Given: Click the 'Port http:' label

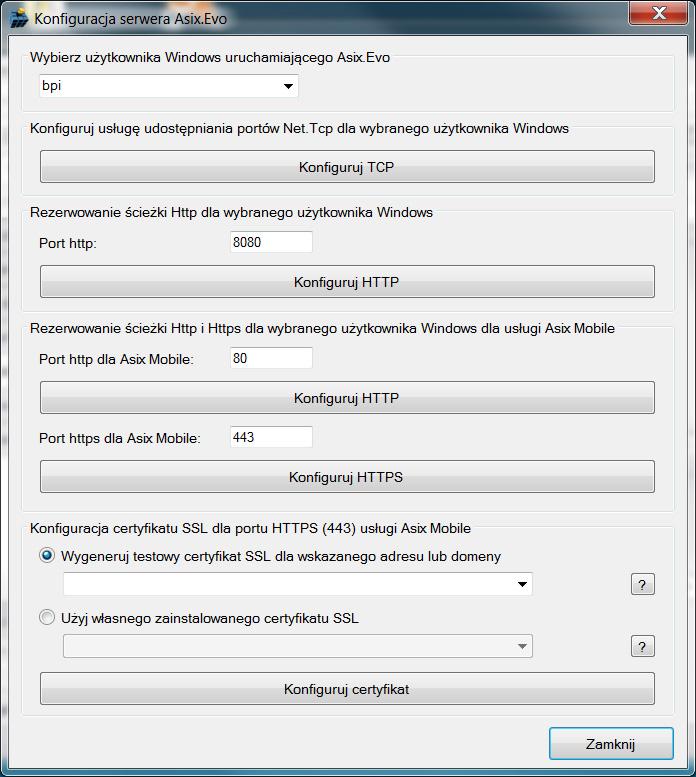Looking at the screenshot, I should (68, 243).
